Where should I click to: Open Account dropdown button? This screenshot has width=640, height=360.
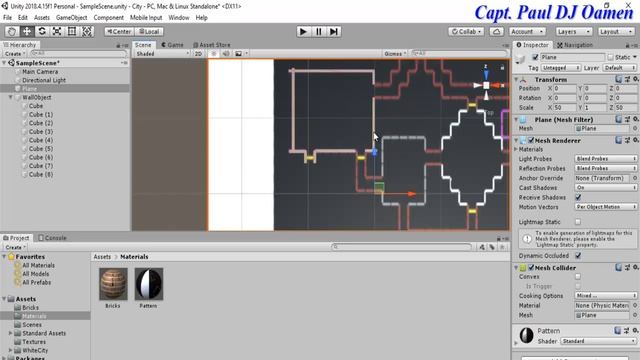(x=527, y=31)
